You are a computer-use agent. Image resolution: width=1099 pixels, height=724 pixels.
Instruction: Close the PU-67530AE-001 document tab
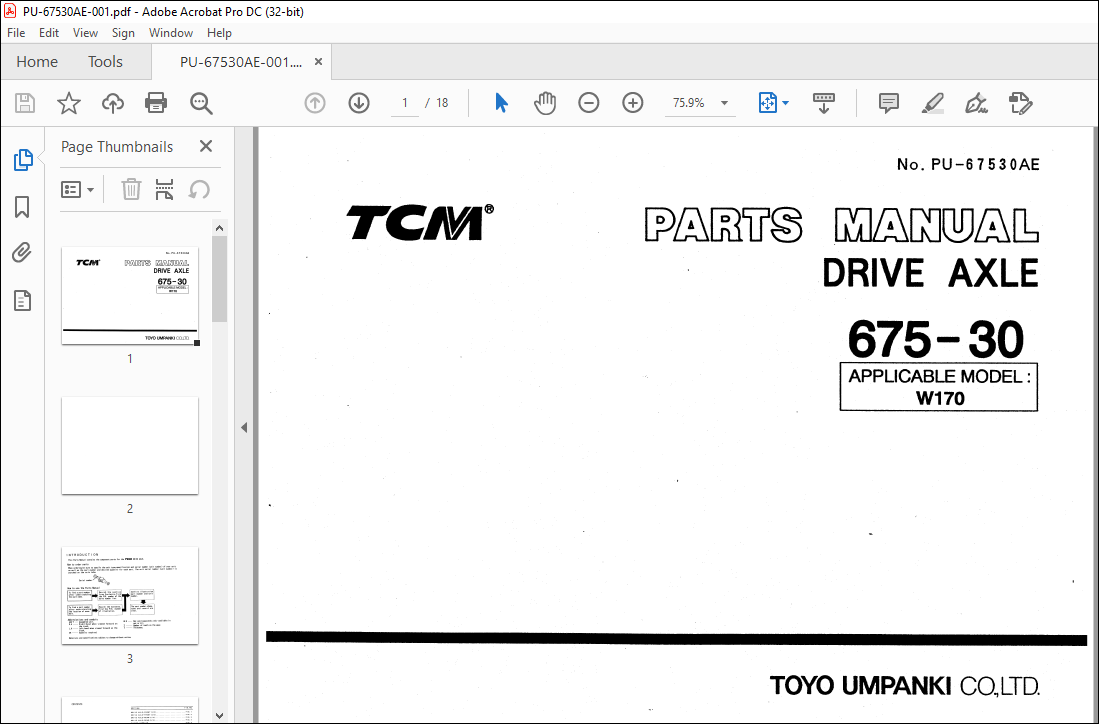tap(318, 62)
